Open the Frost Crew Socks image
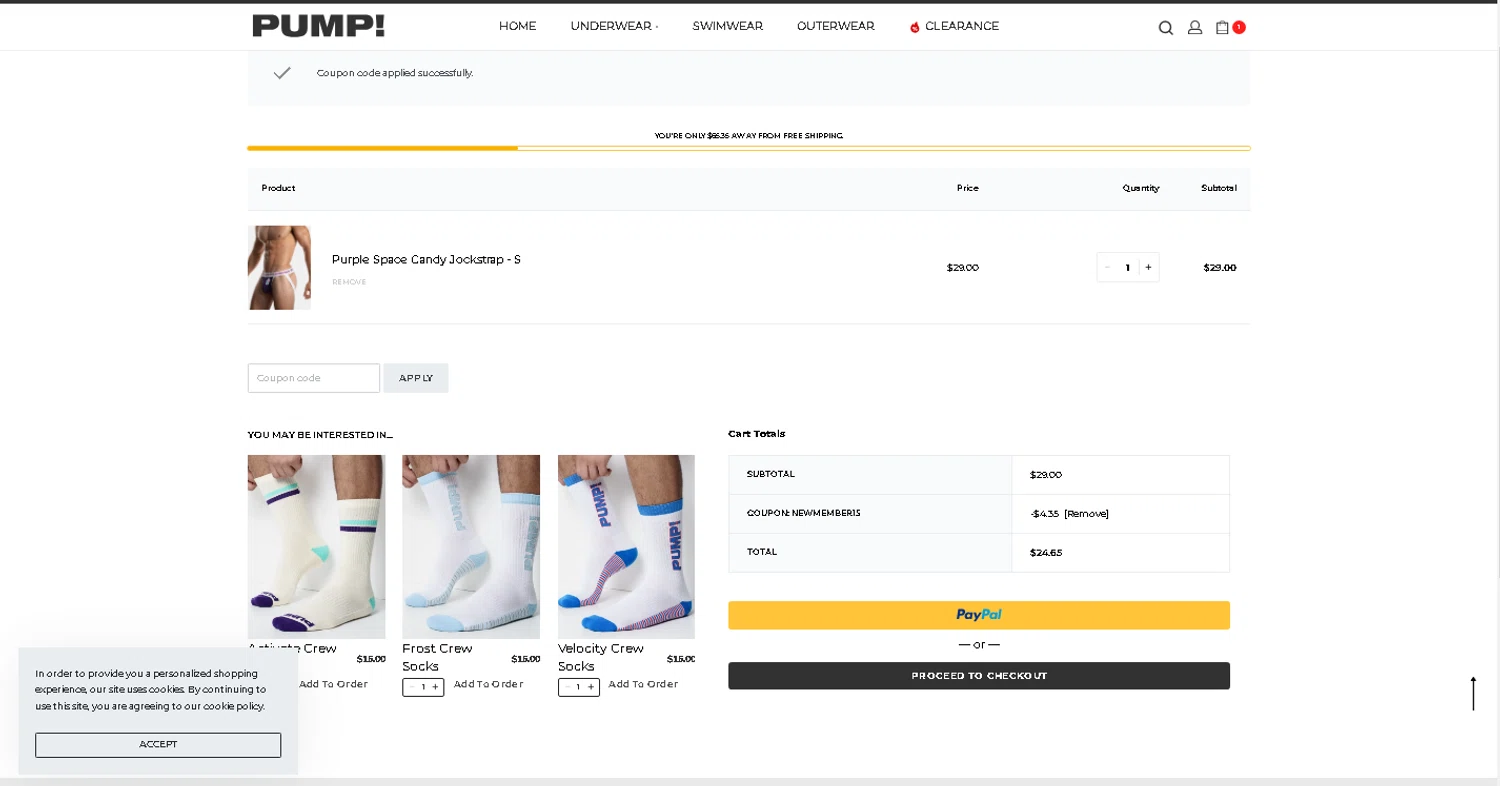Viewport: 1500px width, 786px height. pos(471,547)
